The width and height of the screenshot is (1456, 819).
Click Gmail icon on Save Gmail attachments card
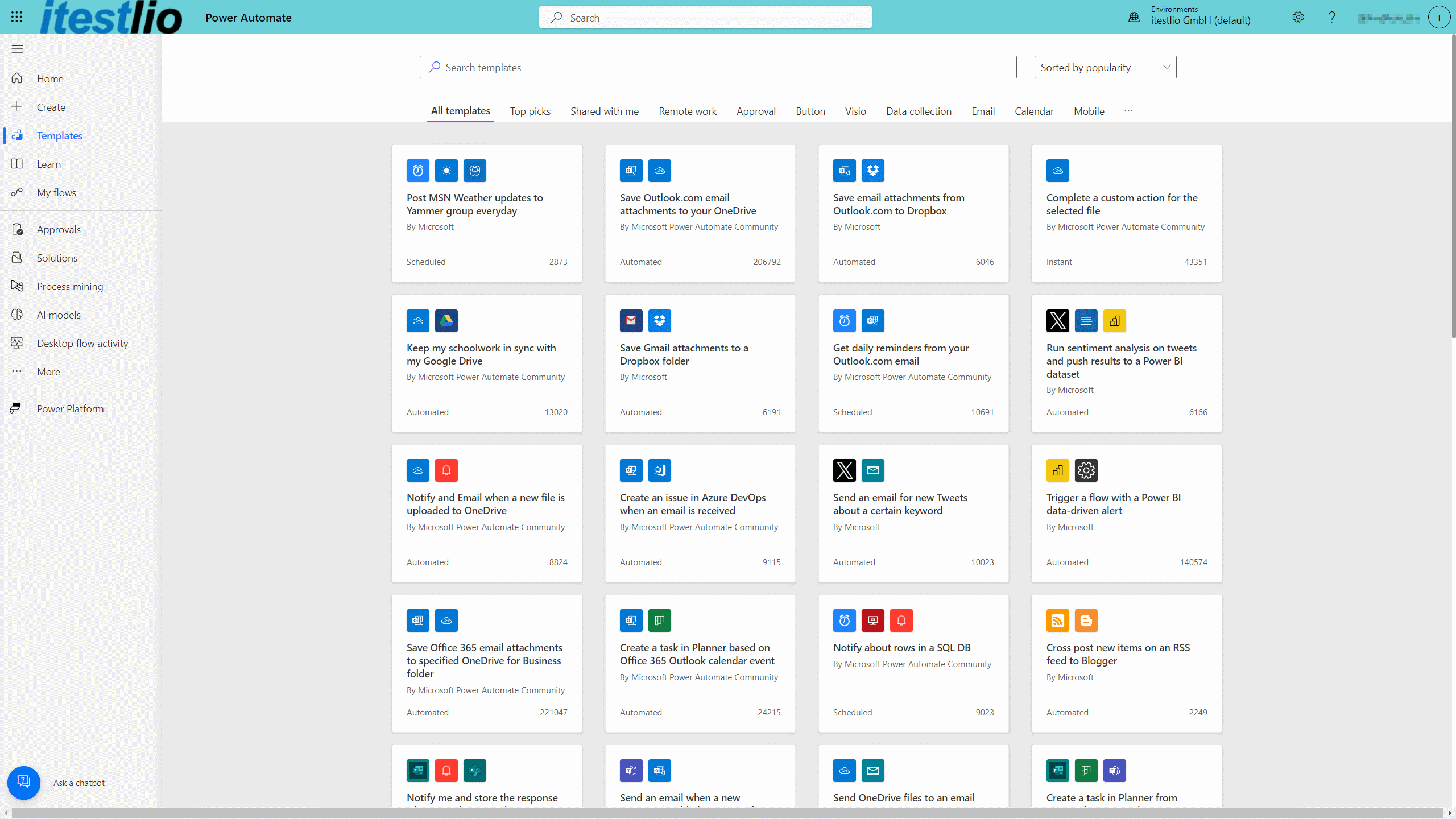(631, 321)
